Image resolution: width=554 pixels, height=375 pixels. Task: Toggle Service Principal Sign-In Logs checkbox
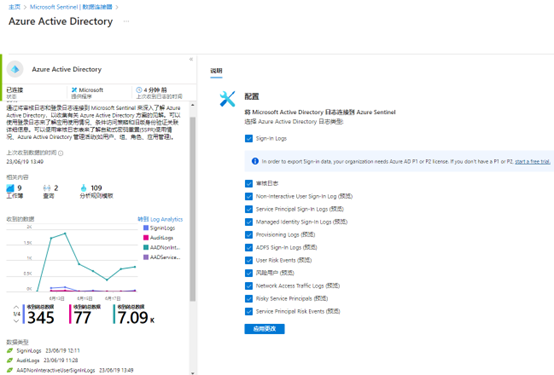point(249,209)
